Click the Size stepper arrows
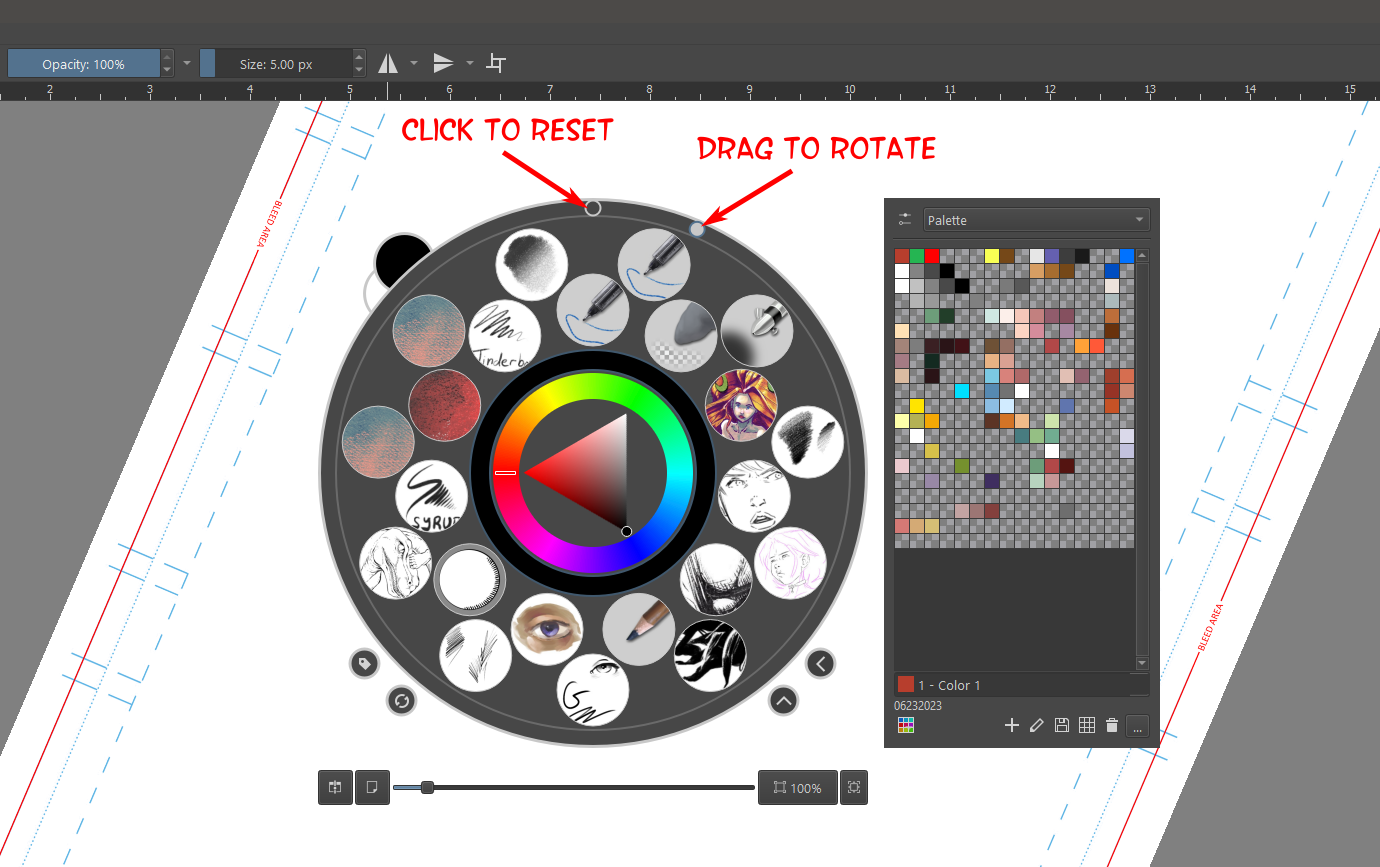 (x=360, y=64)
